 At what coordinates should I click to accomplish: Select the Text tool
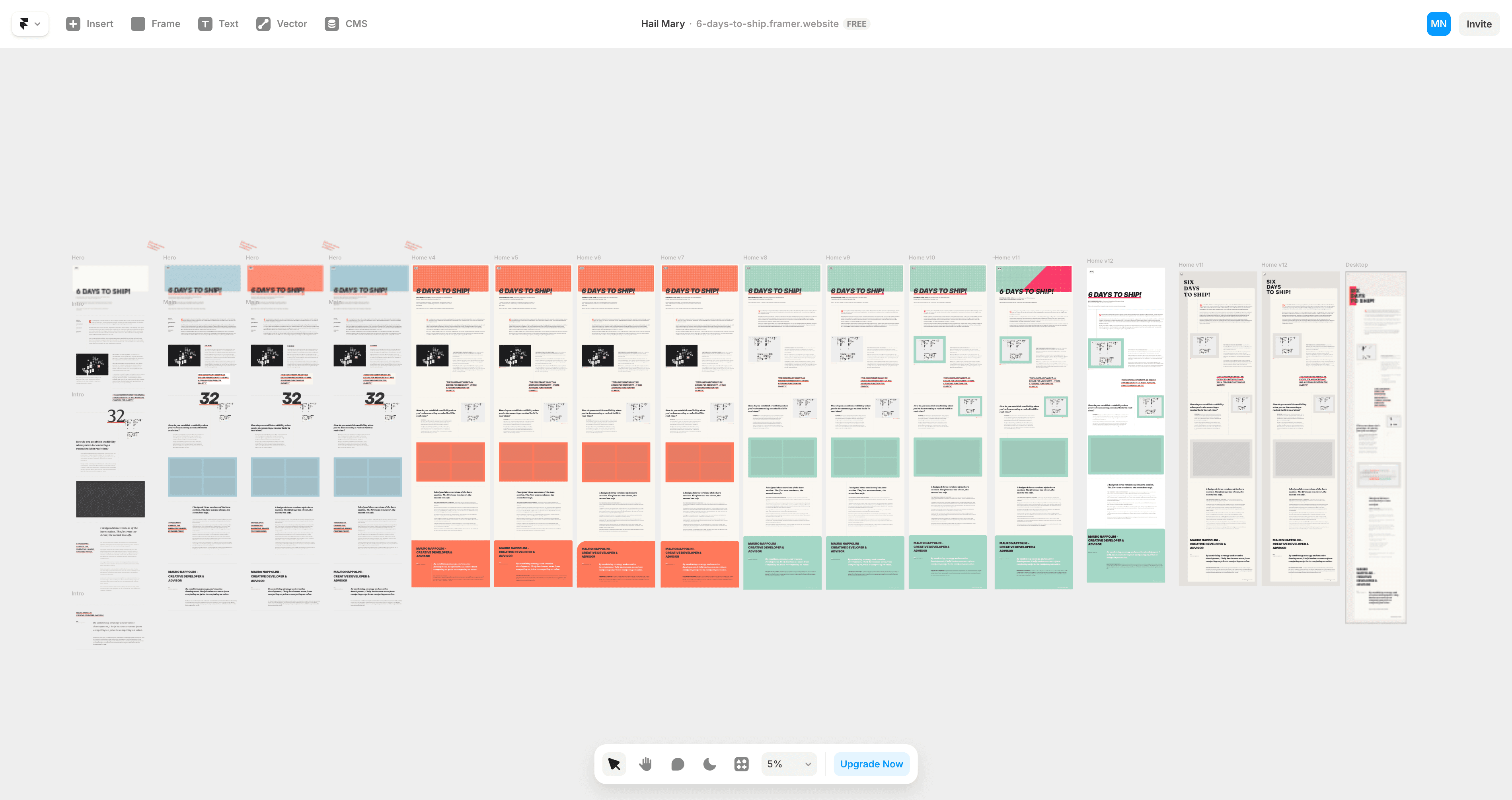click(x=218, y=23)
